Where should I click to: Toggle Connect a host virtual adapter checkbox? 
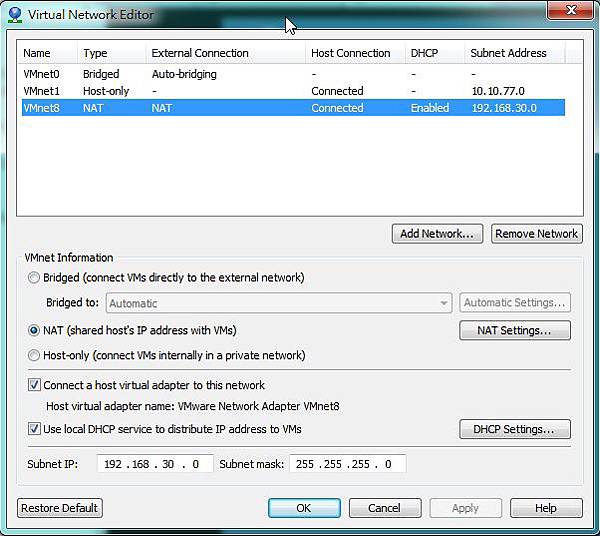click(x=34, y=385)
